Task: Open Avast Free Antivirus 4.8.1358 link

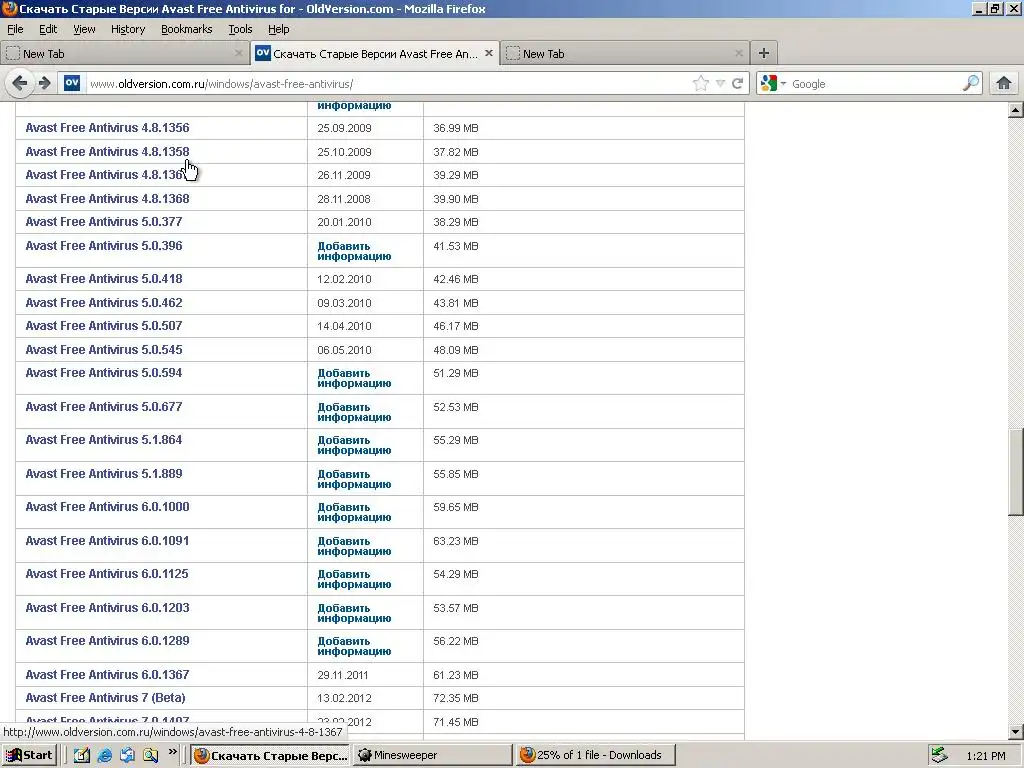Action: [107, 152]
